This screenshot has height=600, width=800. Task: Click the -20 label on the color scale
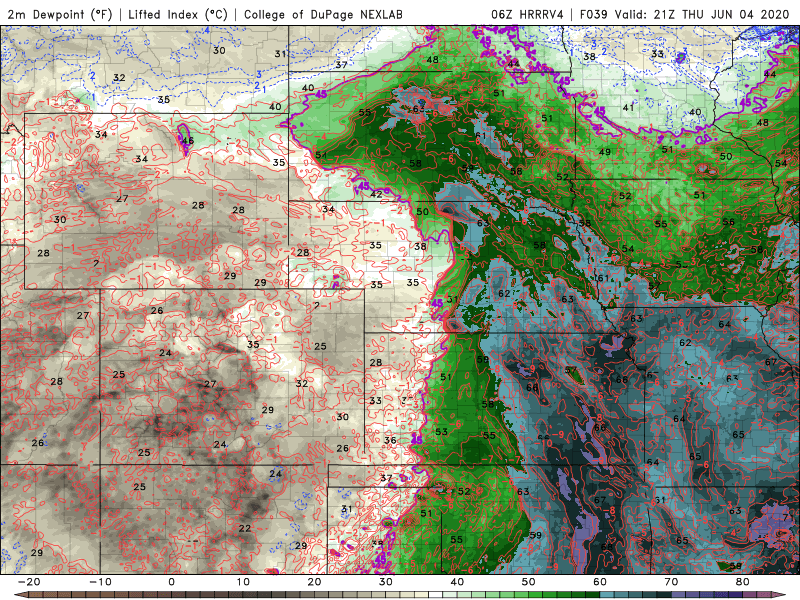click(29, 582)
